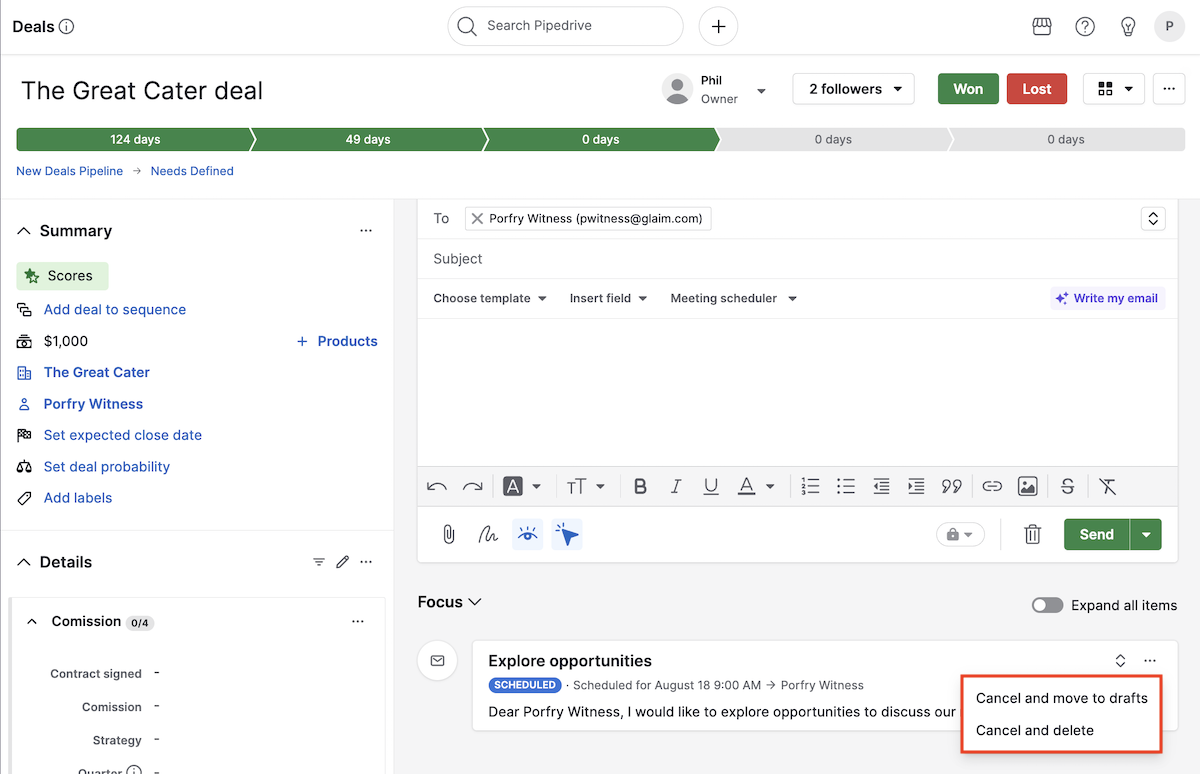Screen dimensions: 1200x774
Task: Open deal more options ellipsis in header
Action: pos(1169,89)
